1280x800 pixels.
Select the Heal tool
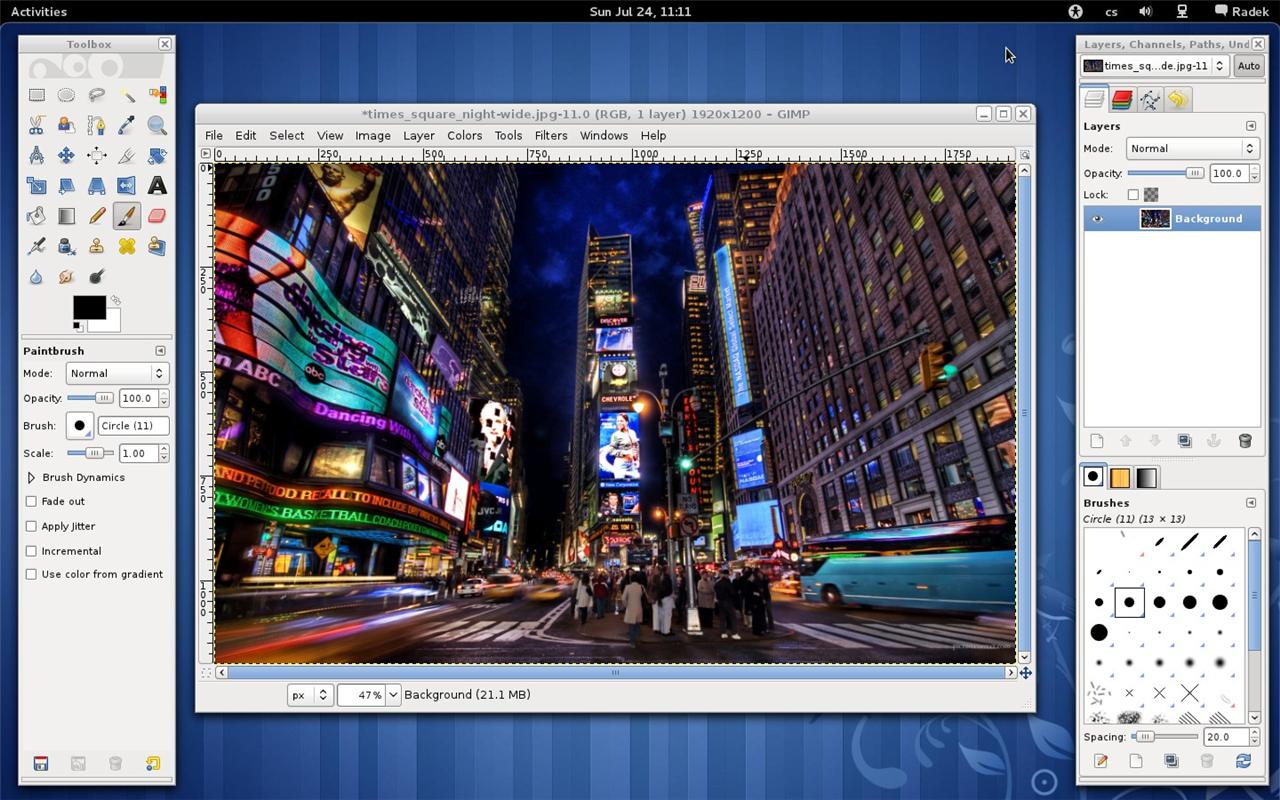[x=127, y=245]
